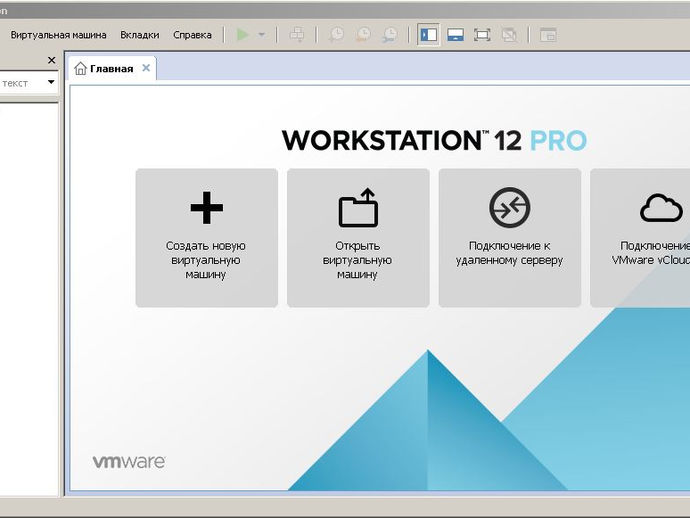Click the library search text field
The image size is (690, 518).
pos(22,83)
